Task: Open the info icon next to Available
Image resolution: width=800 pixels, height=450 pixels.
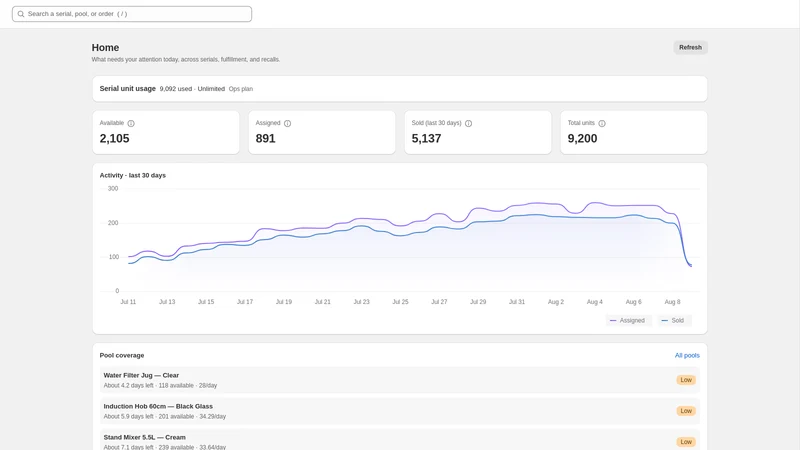Action: tap(131, 123)
